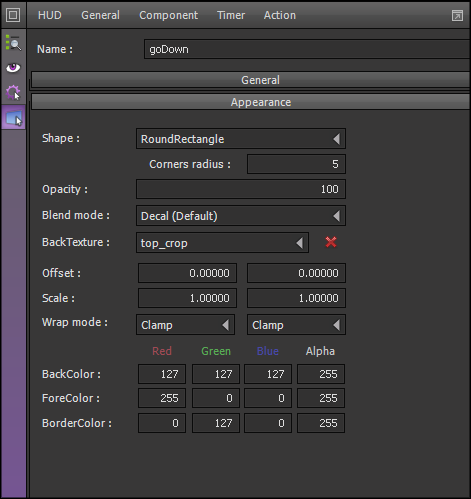Click the square frame icon at top-left

click(13, 15)
